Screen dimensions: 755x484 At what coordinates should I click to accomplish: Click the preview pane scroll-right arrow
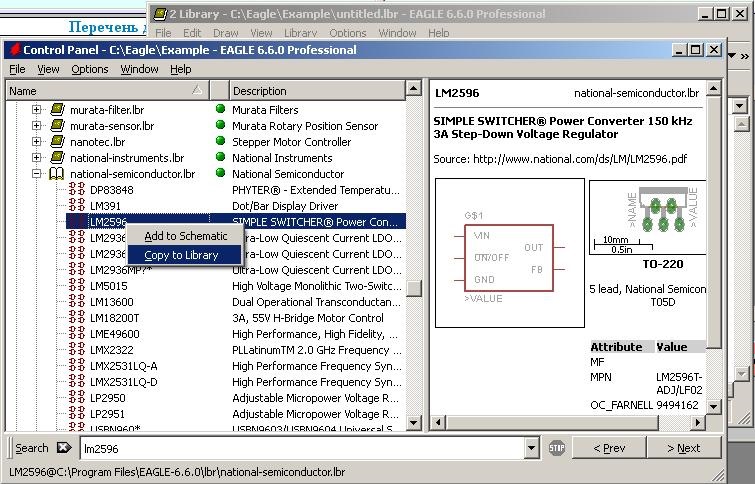click(698, 422)
